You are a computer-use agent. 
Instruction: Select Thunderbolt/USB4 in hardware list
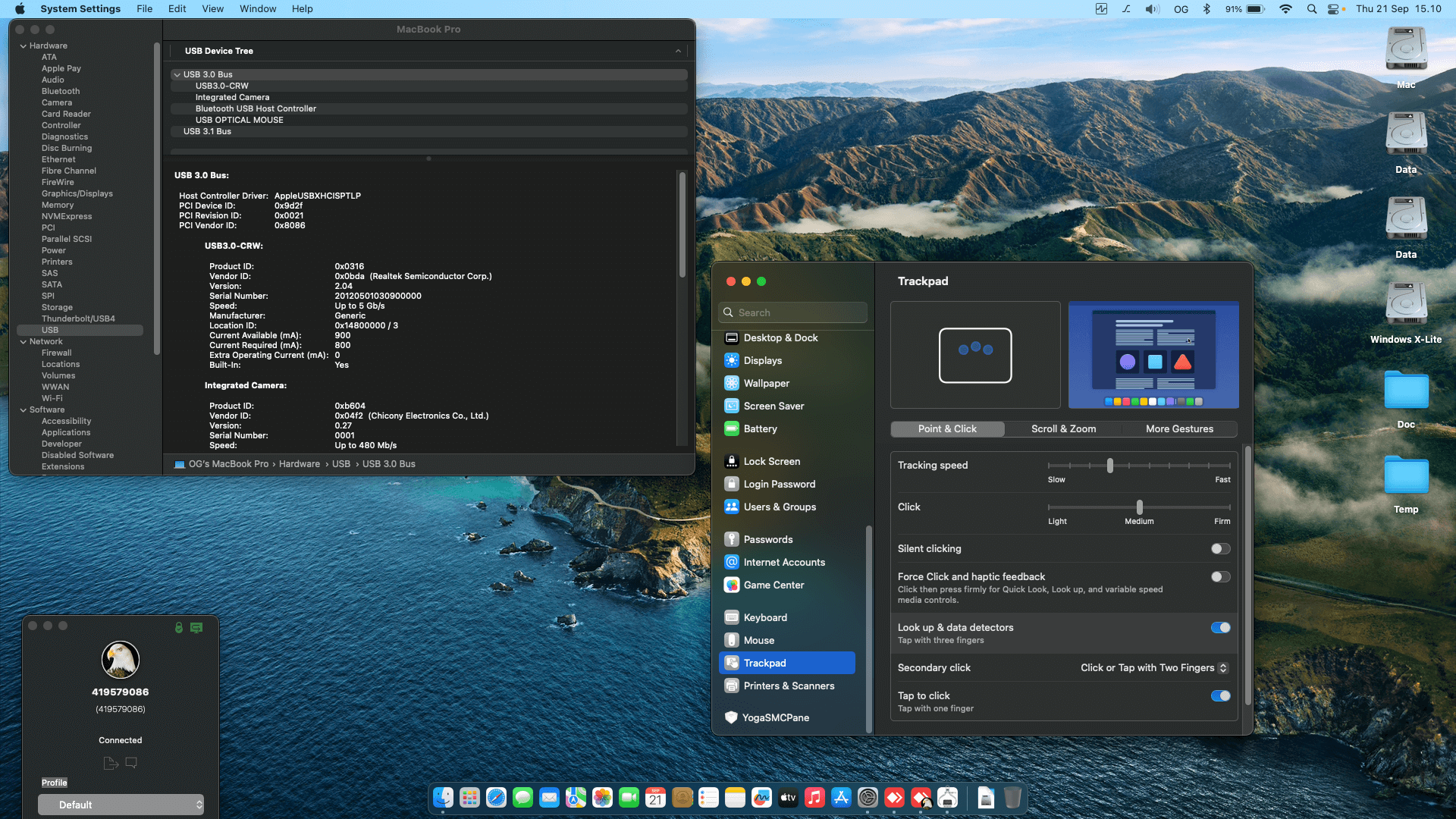point(78,319)
